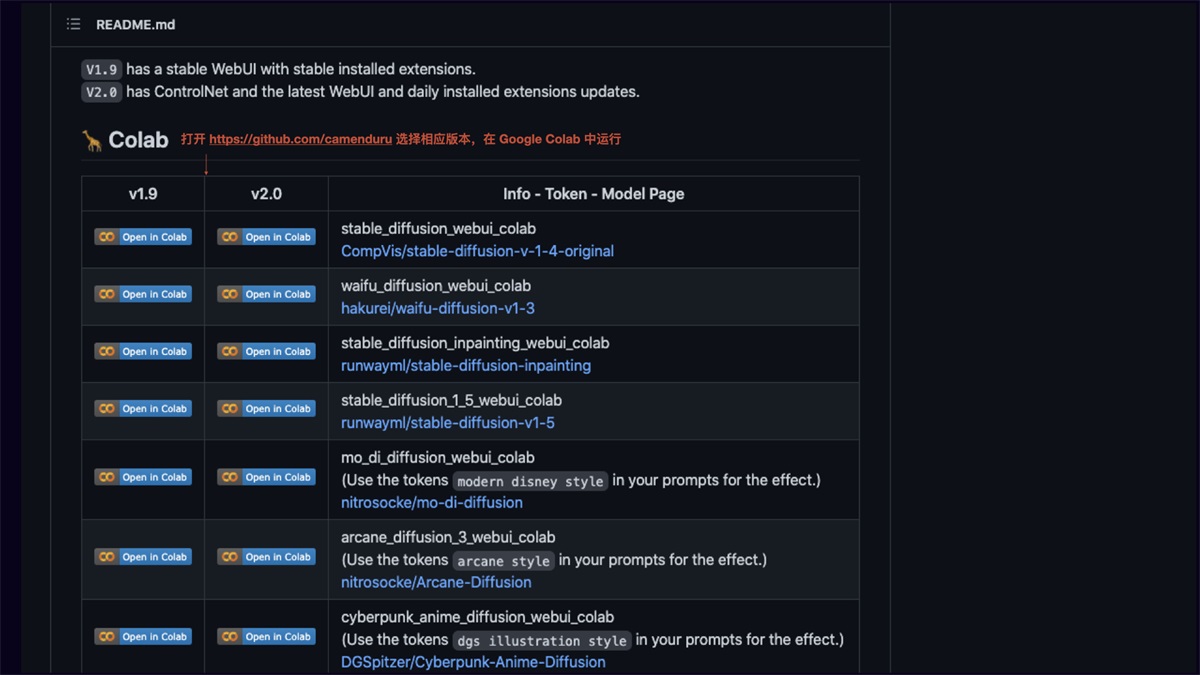The image size is (1200, 675).
Task: Open arcane_diffusion_3 v1.9 in Colab
Action: [x=142, y=556]
